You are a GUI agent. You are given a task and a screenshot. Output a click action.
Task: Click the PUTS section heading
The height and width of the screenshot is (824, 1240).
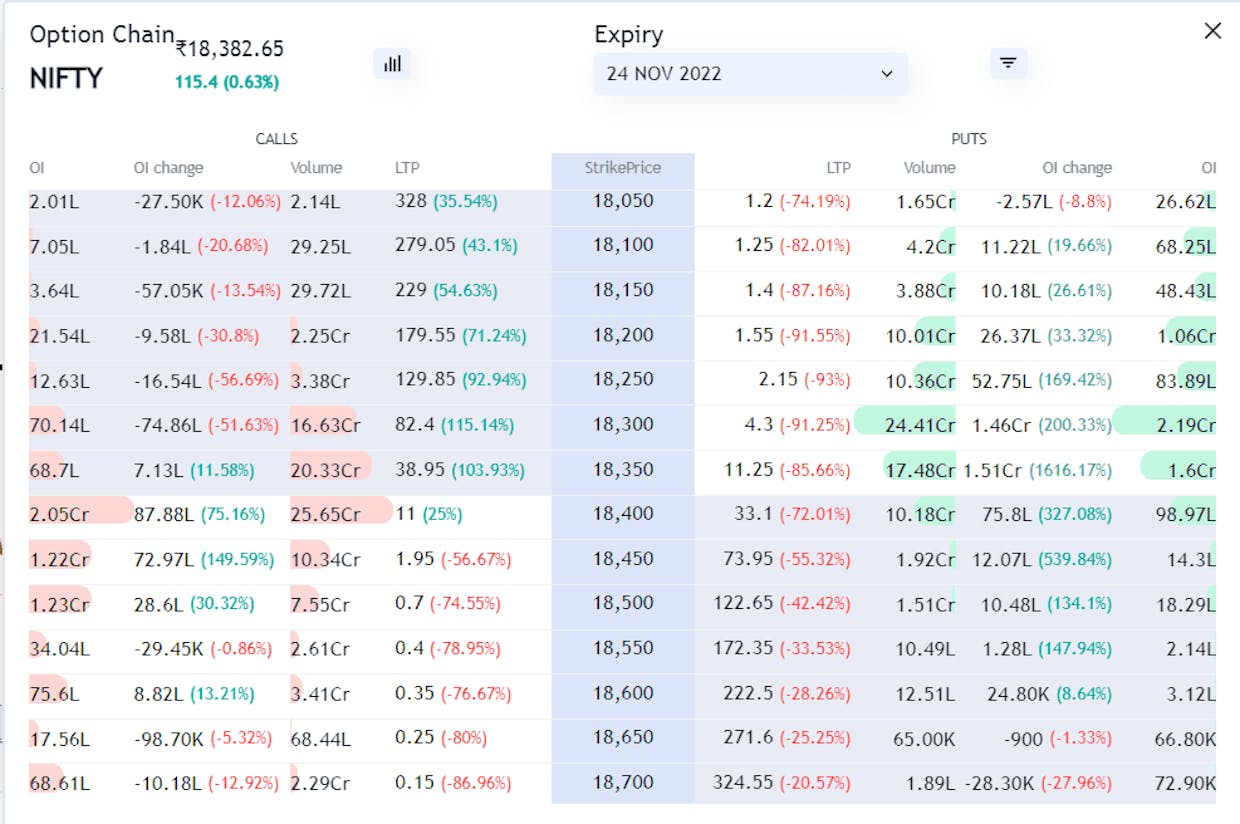969,139
